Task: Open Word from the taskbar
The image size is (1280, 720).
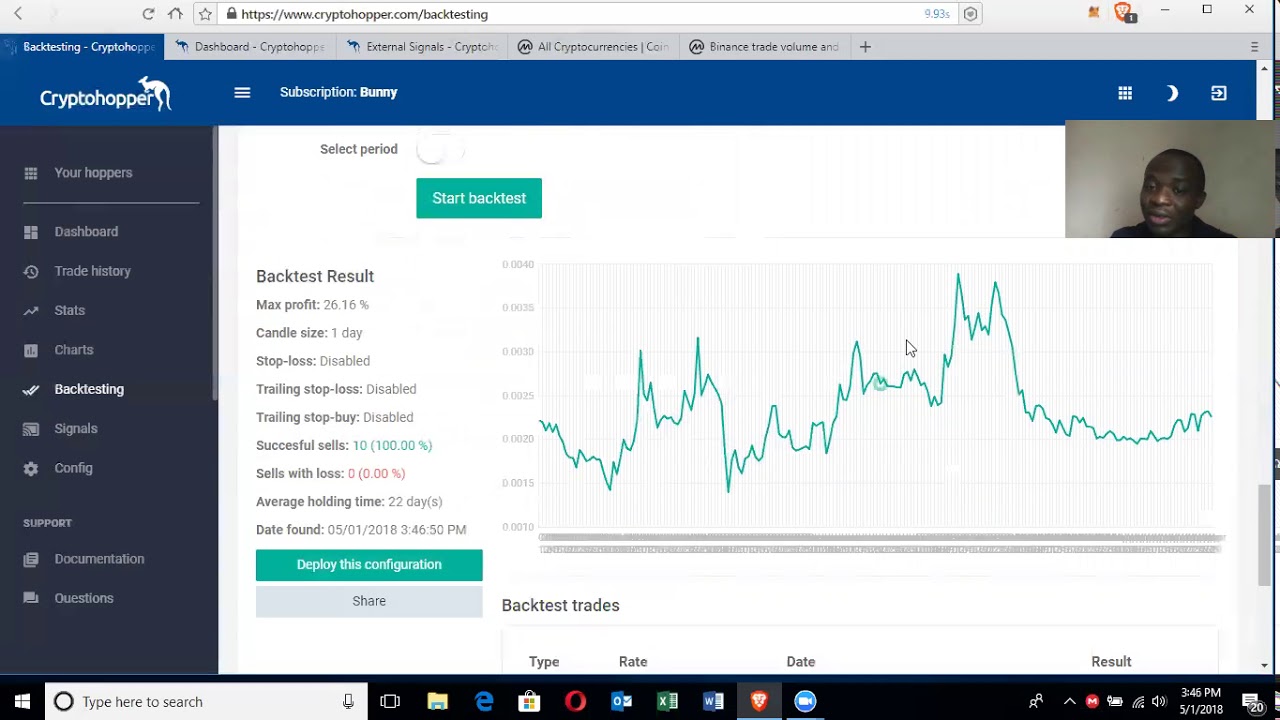Action: click(713, 702)
